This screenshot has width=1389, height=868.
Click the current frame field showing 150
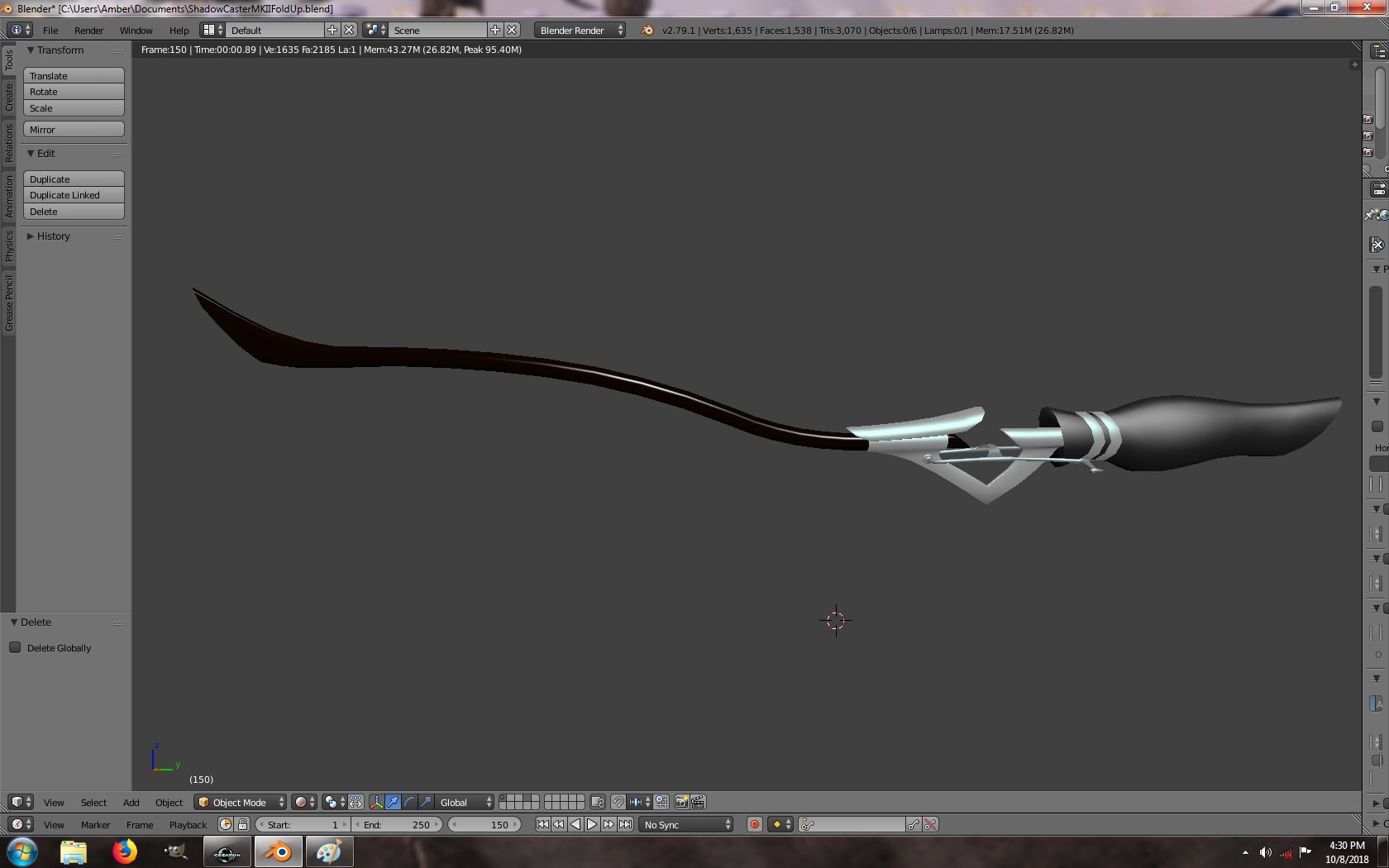tap(485, 824)
